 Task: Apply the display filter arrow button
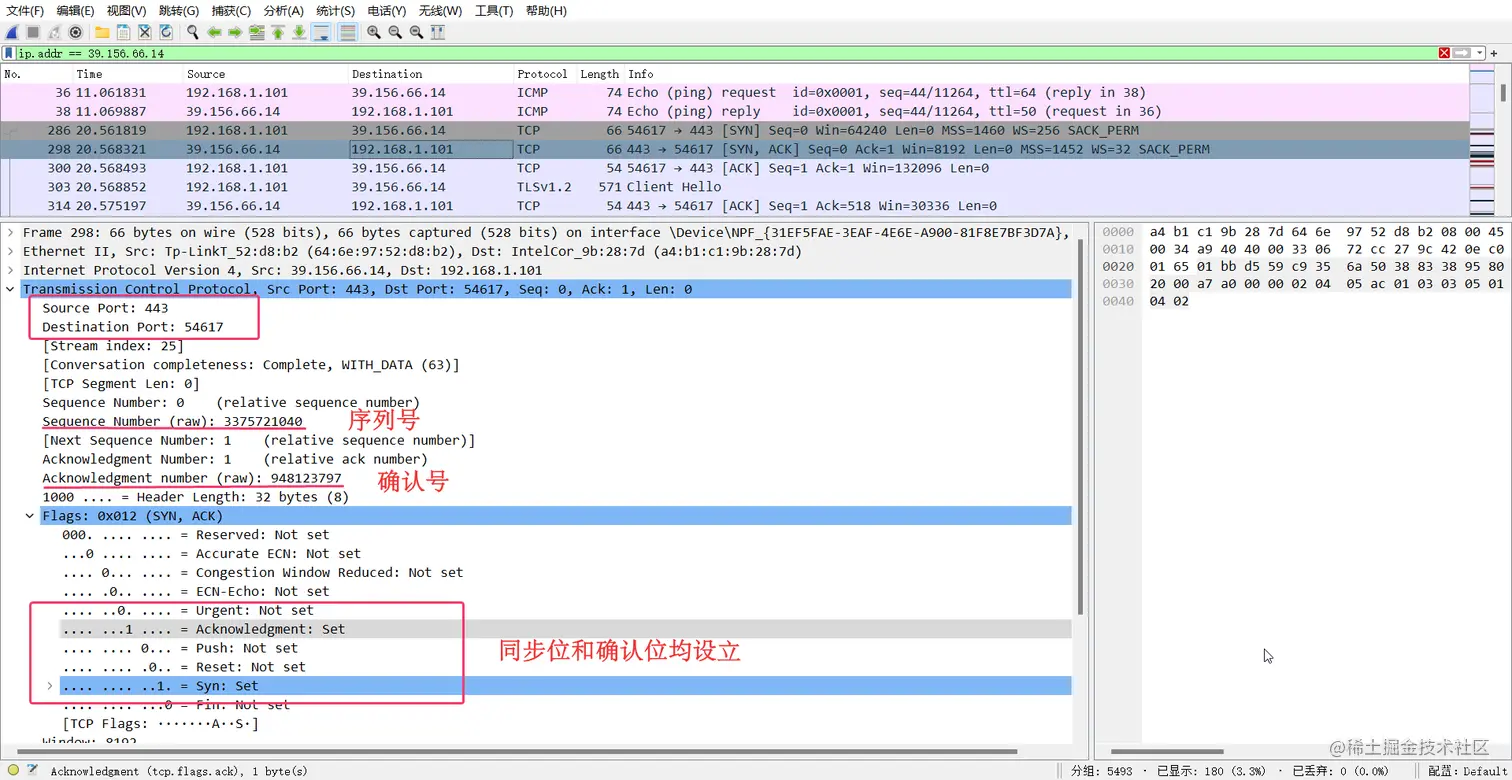pos(1461,53)
